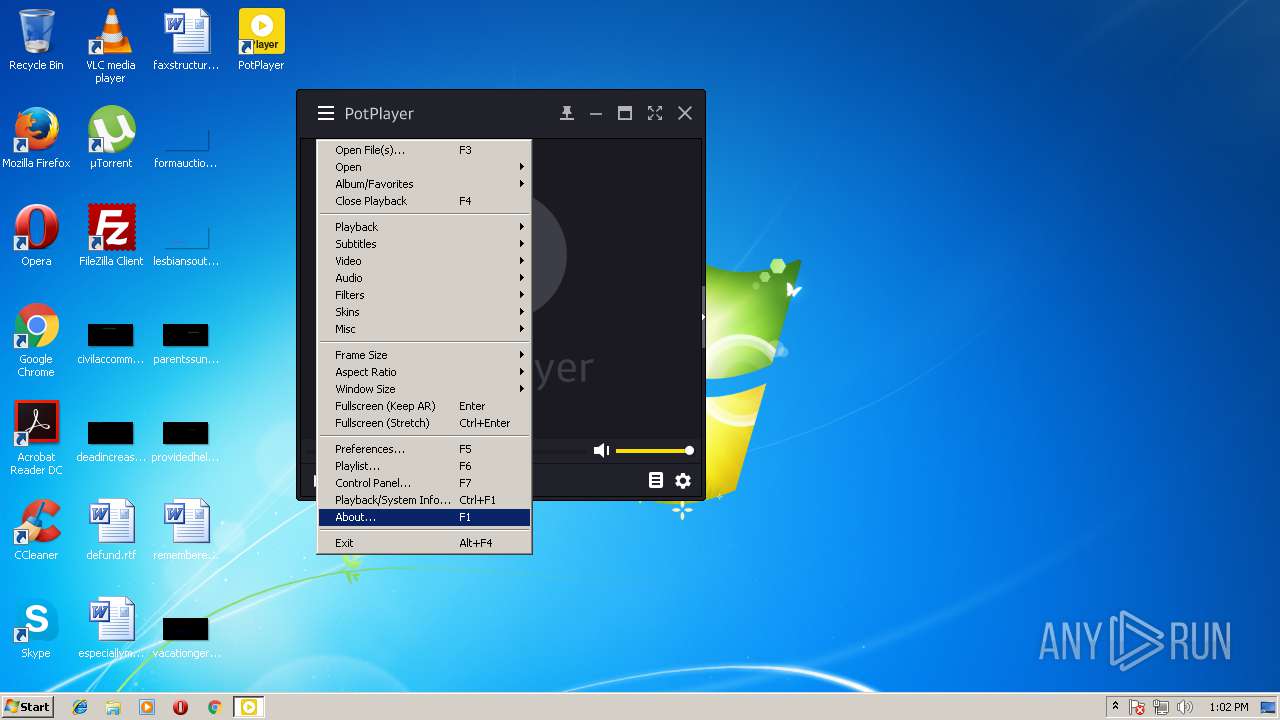The height and width of the screenshot is (720, 1280).
Task: Select the Acrobat Reader DC desktop icon
Action: coord(36,438)
